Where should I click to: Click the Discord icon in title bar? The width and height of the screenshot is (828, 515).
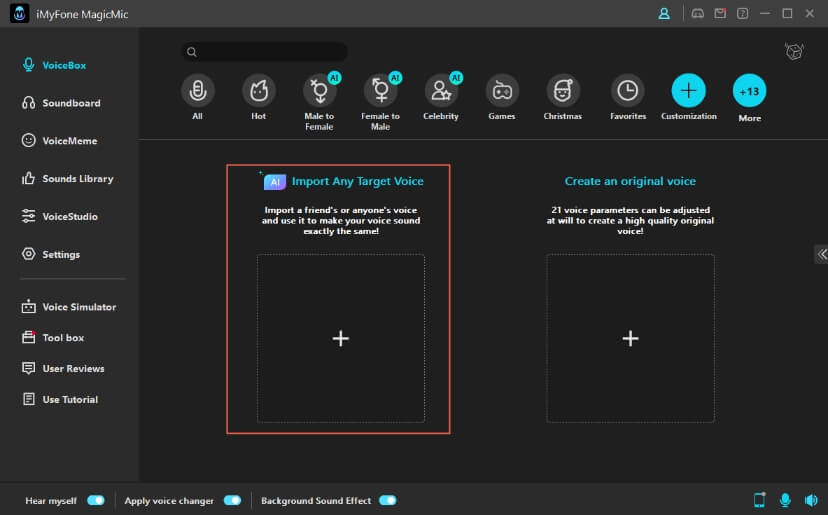[x=698, y=14]
